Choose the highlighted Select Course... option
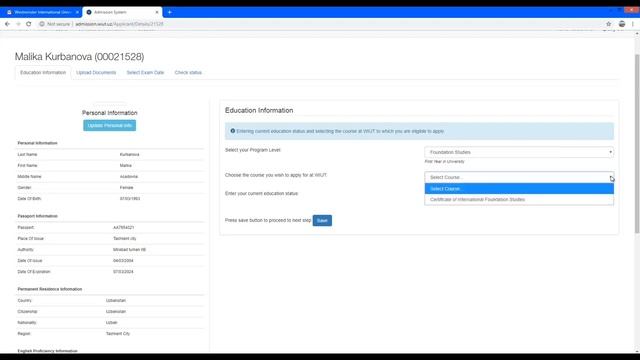 519,189
